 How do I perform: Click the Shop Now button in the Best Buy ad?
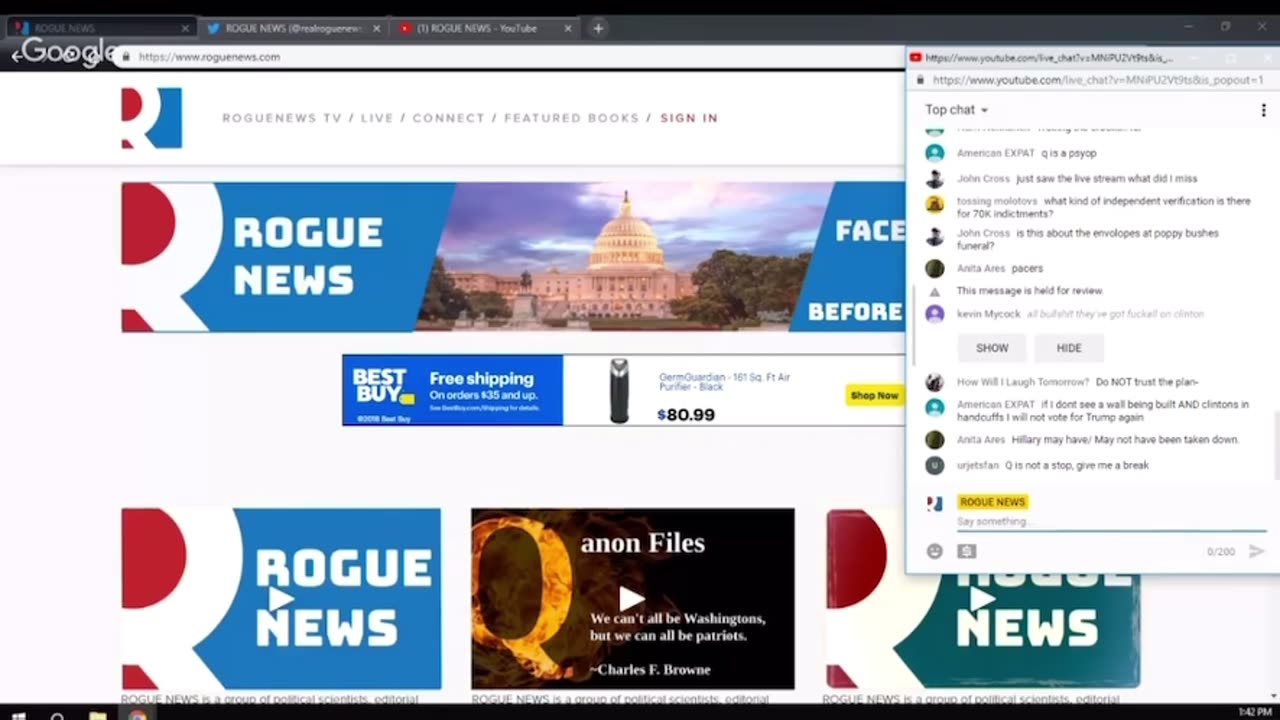point(874,395)
